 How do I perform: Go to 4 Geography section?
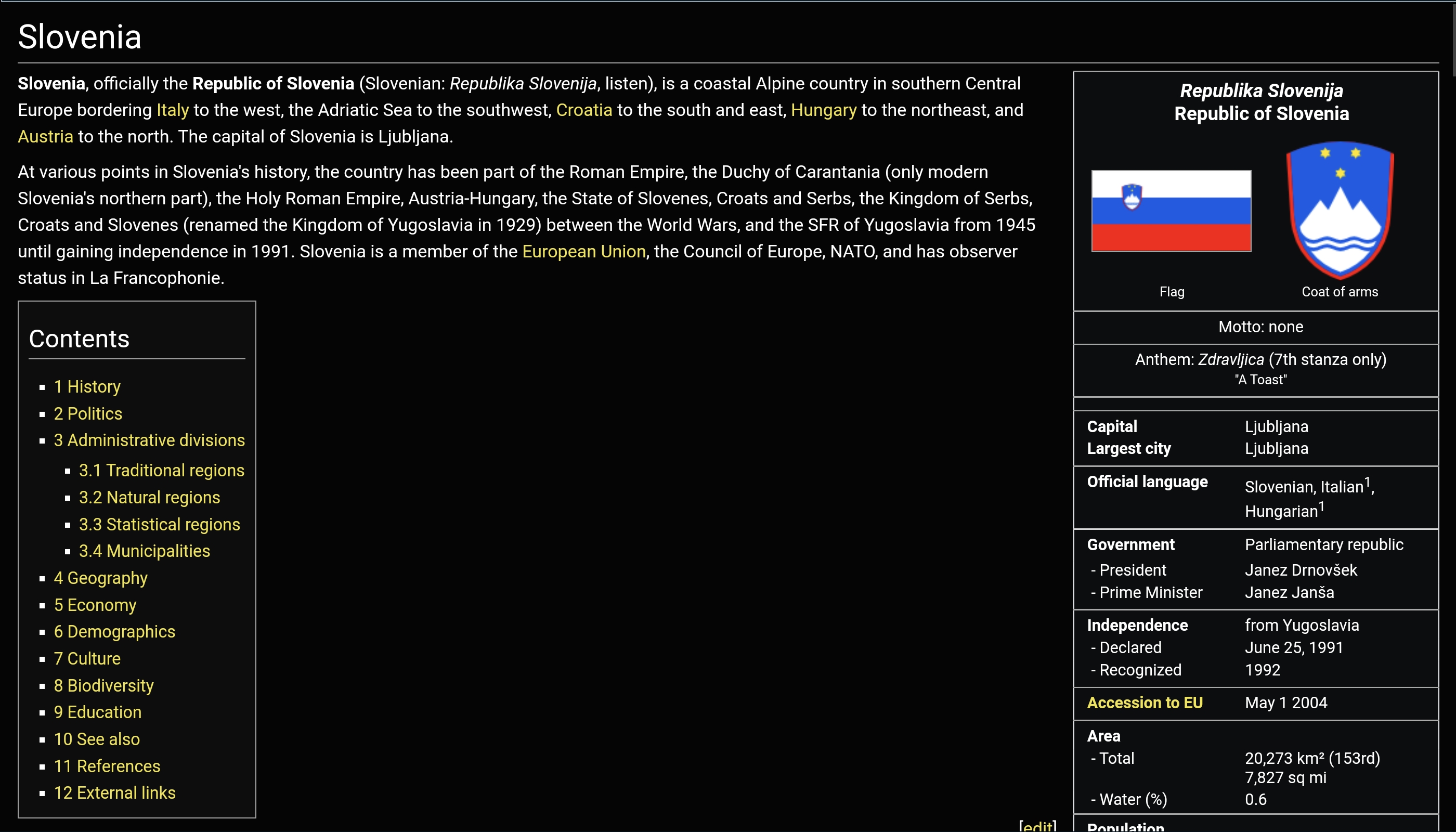100,578
